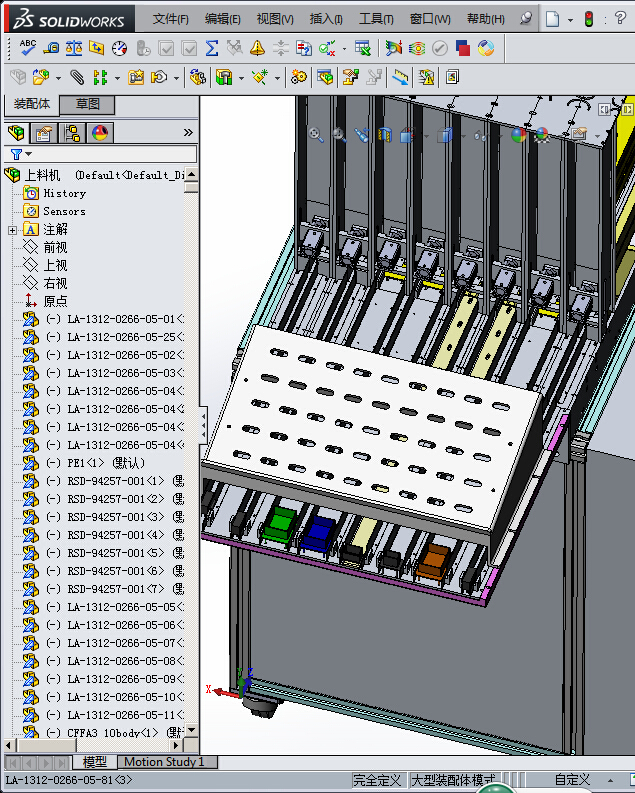Open Reference Geometry dropdown arrow
Viewport: 635px width, 793px height.
click(x=277, y=78)
